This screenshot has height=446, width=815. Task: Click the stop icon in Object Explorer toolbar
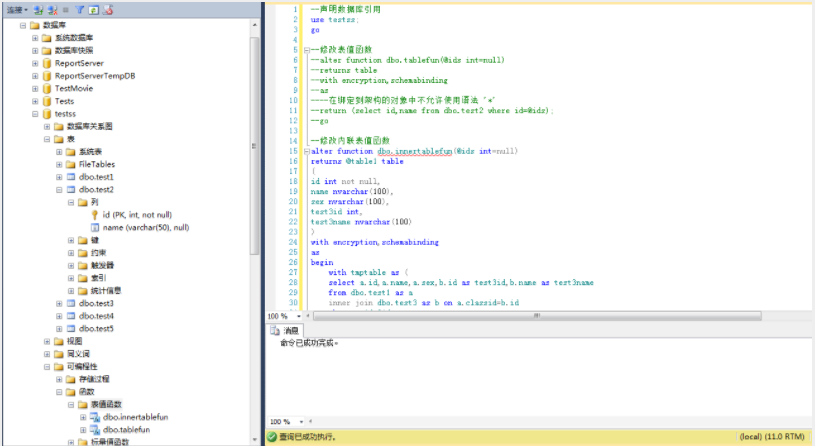(66, 10)
